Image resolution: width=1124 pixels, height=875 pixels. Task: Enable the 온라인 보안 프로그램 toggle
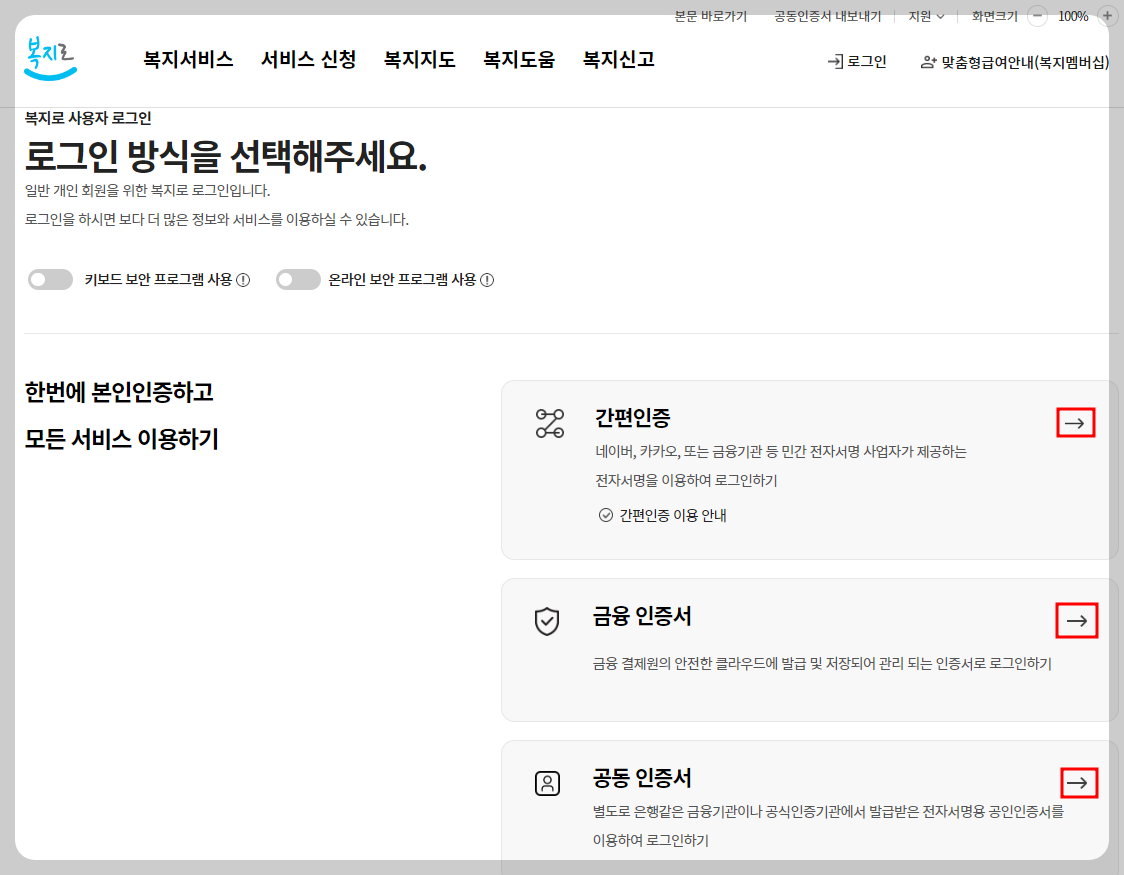(298, 280)
